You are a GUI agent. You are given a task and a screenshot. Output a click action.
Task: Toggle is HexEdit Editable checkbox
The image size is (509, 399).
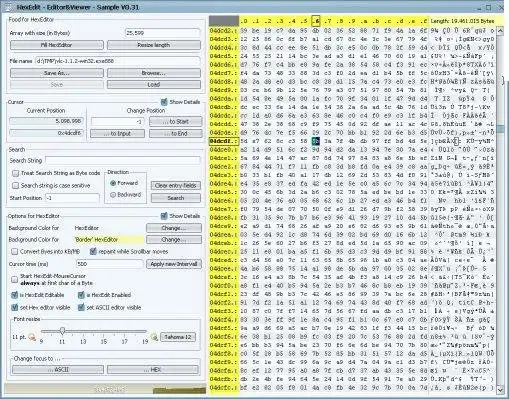15,295
